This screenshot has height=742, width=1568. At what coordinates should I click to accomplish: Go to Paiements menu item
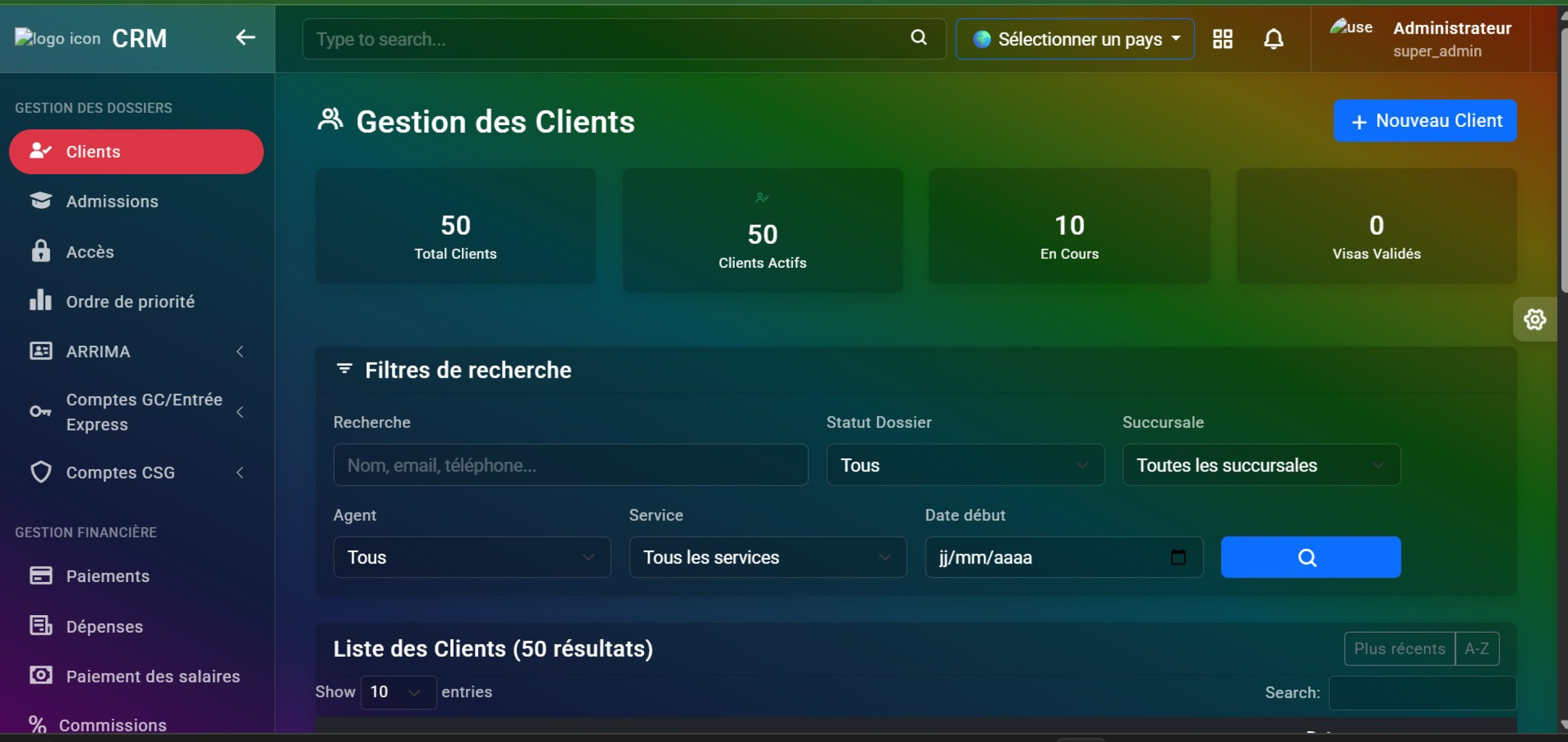[x=108, y=576]
